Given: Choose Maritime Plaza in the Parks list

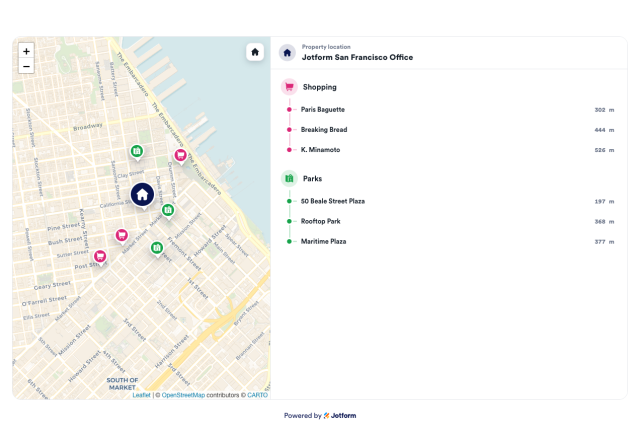Looking at the screenshot, I should pyautogui.click(x=323, y=242).
